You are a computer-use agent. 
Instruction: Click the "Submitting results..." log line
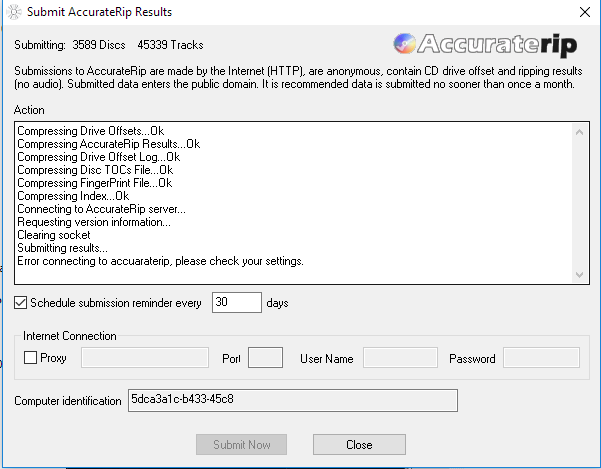tap(62, 248)
